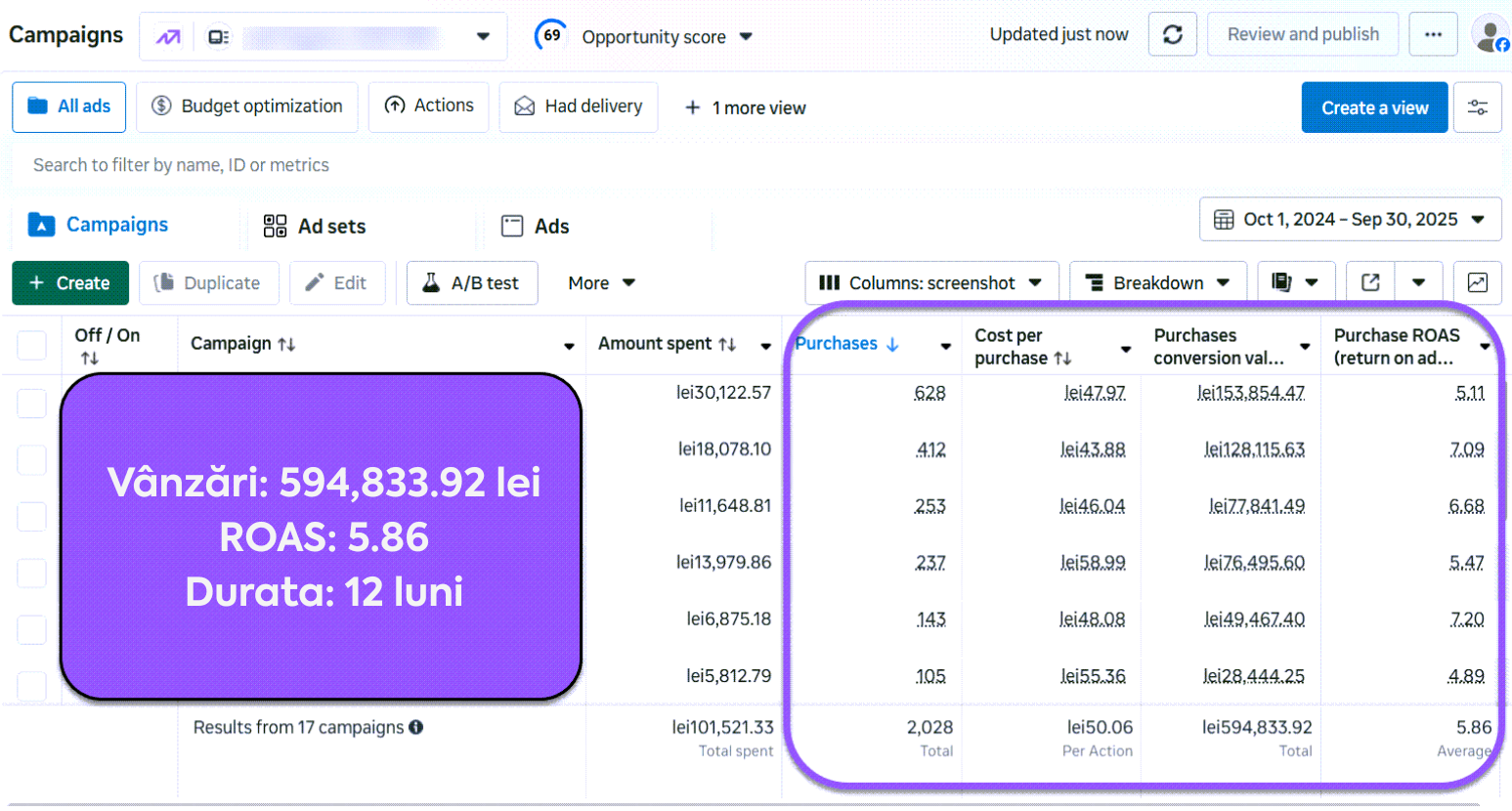This screenshot has height=811, width=1512.
Task: Select the All ads view
Action: pos(68,107)
